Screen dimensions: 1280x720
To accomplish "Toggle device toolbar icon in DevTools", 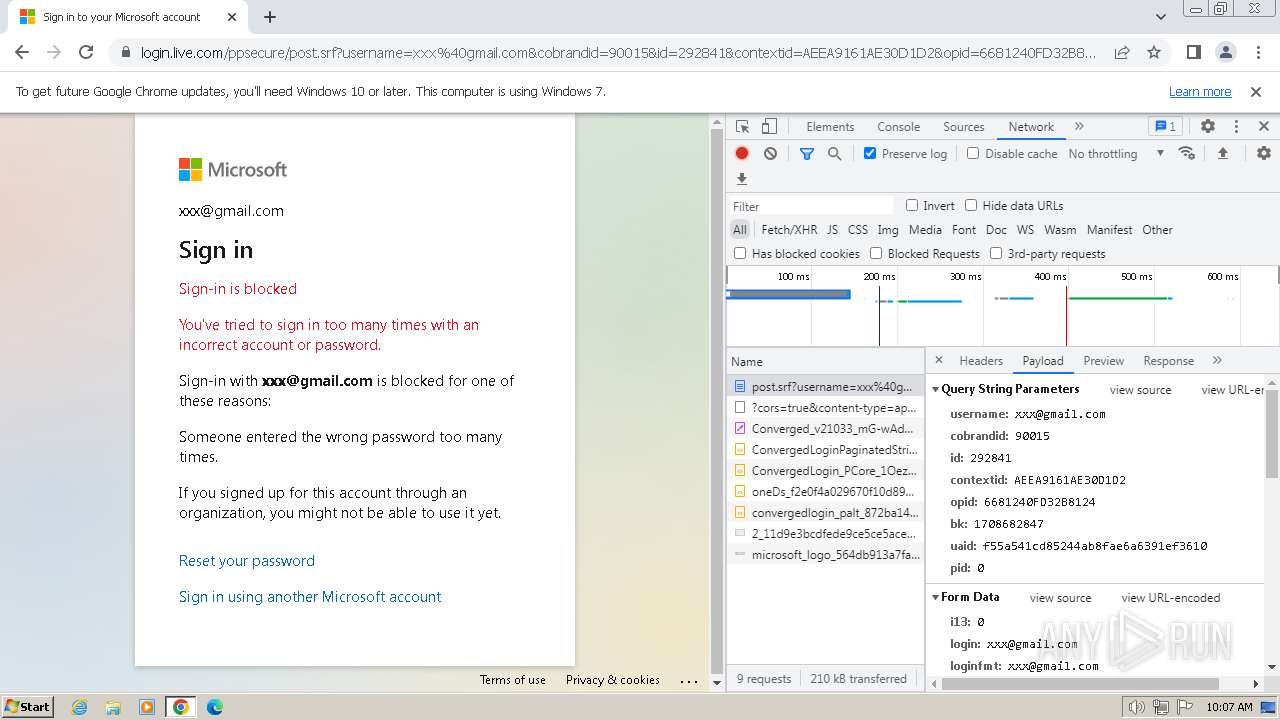I will pyautogui.click(x=769, y=127).
